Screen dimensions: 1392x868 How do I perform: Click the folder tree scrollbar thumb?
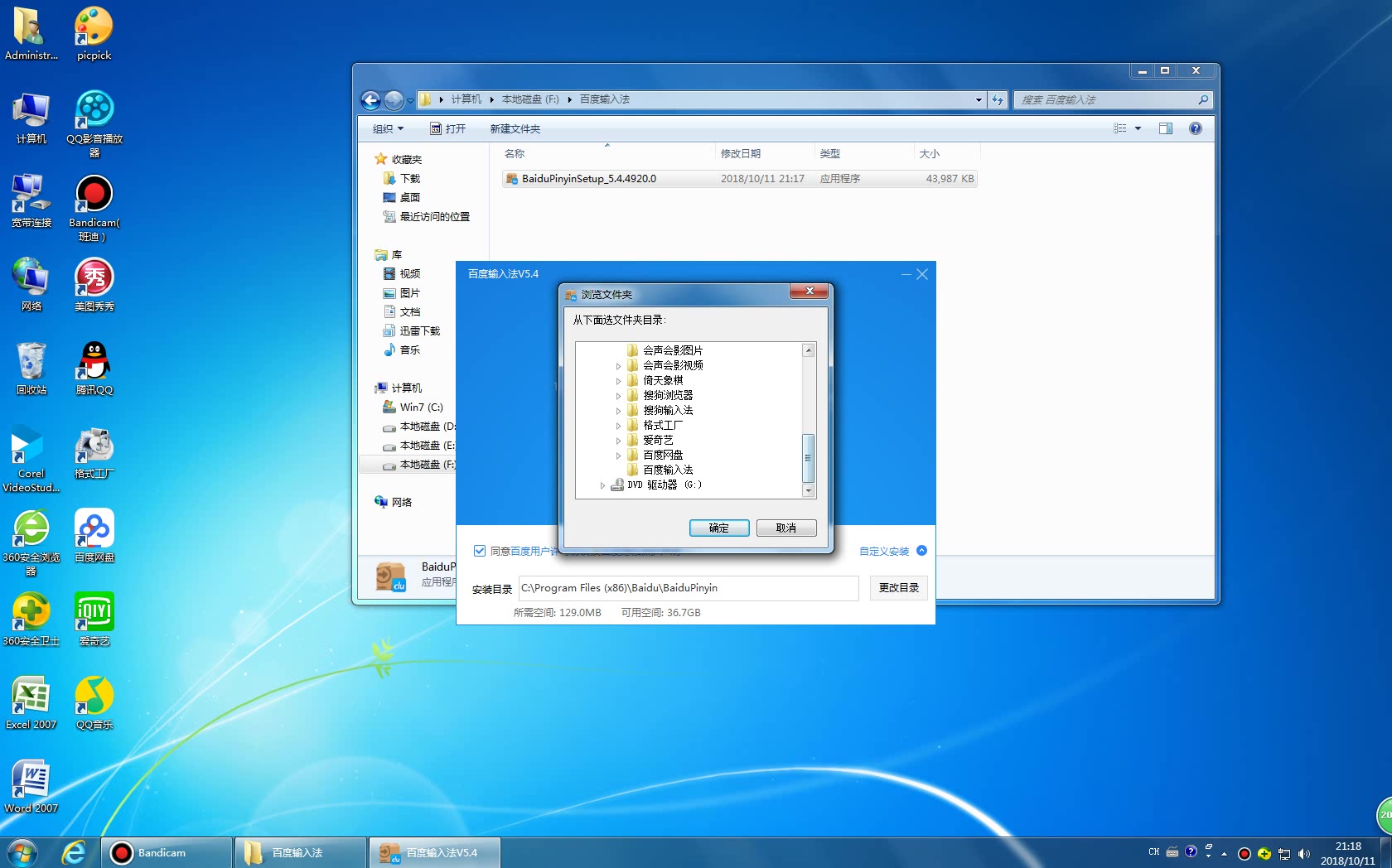(x=809, y=458)
